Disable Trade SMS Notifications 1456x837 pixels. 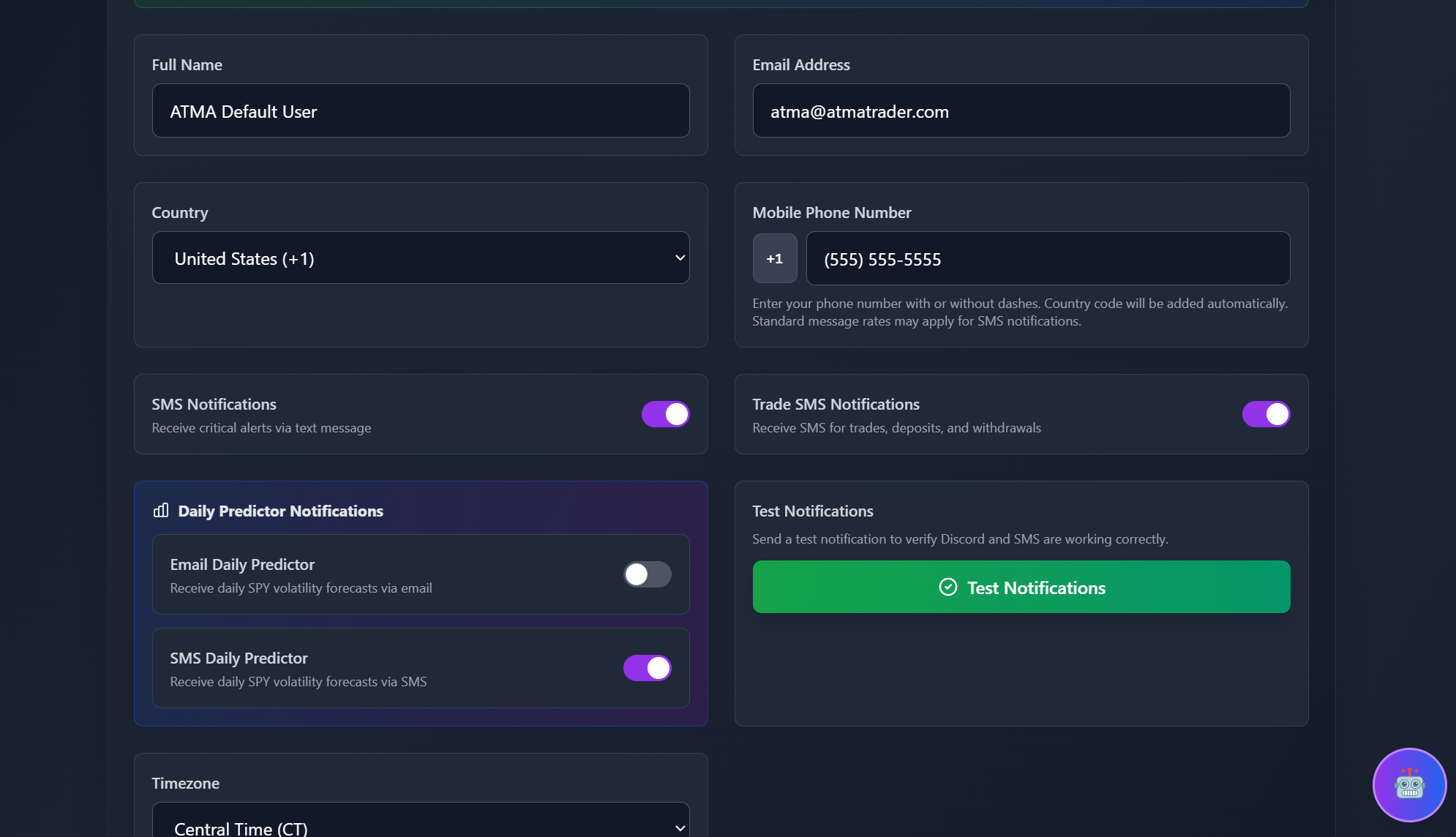[1265, 413]
